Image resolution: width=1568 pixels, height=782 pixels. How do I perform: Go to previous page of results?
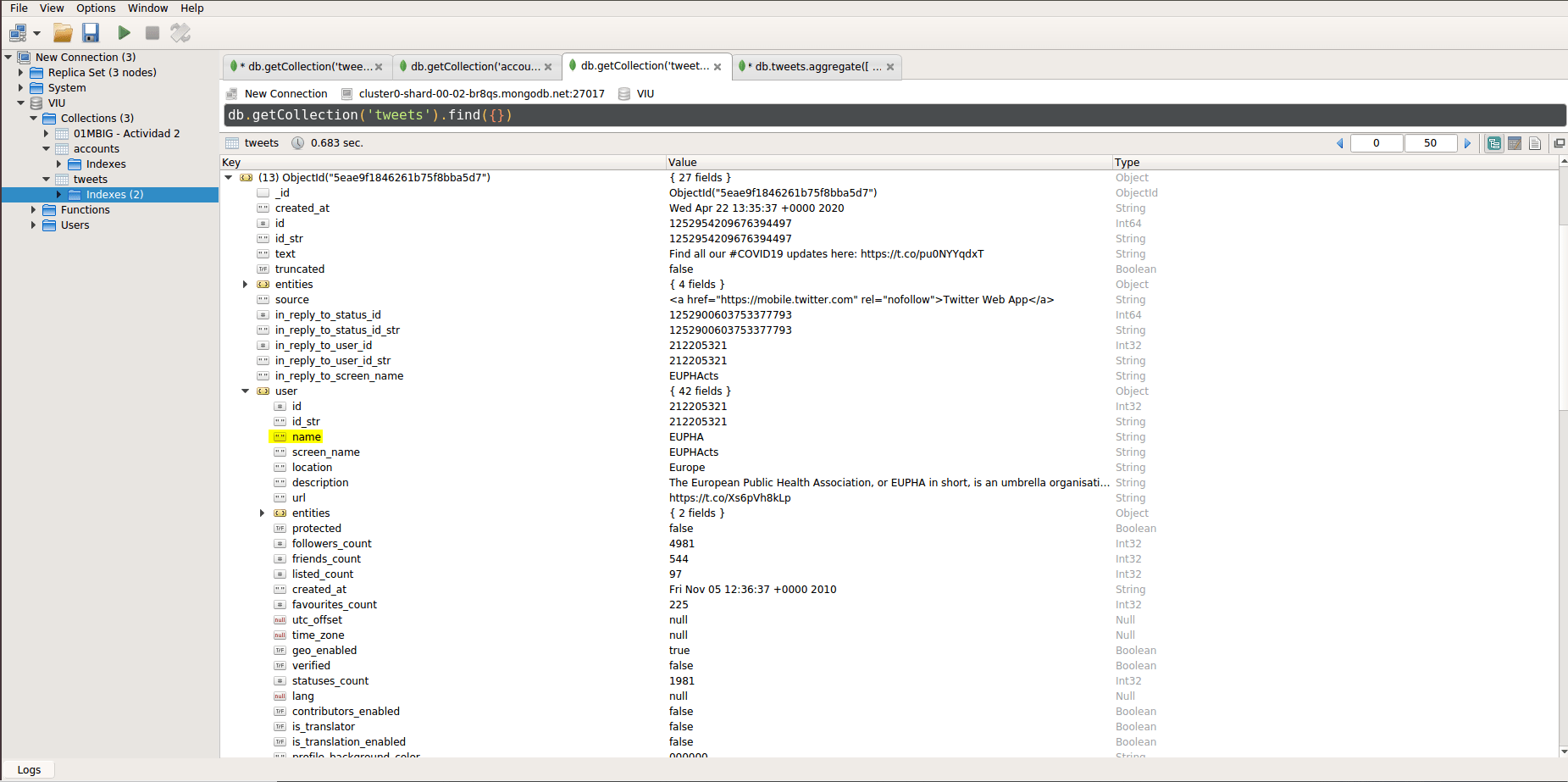tap(1340, 143)
